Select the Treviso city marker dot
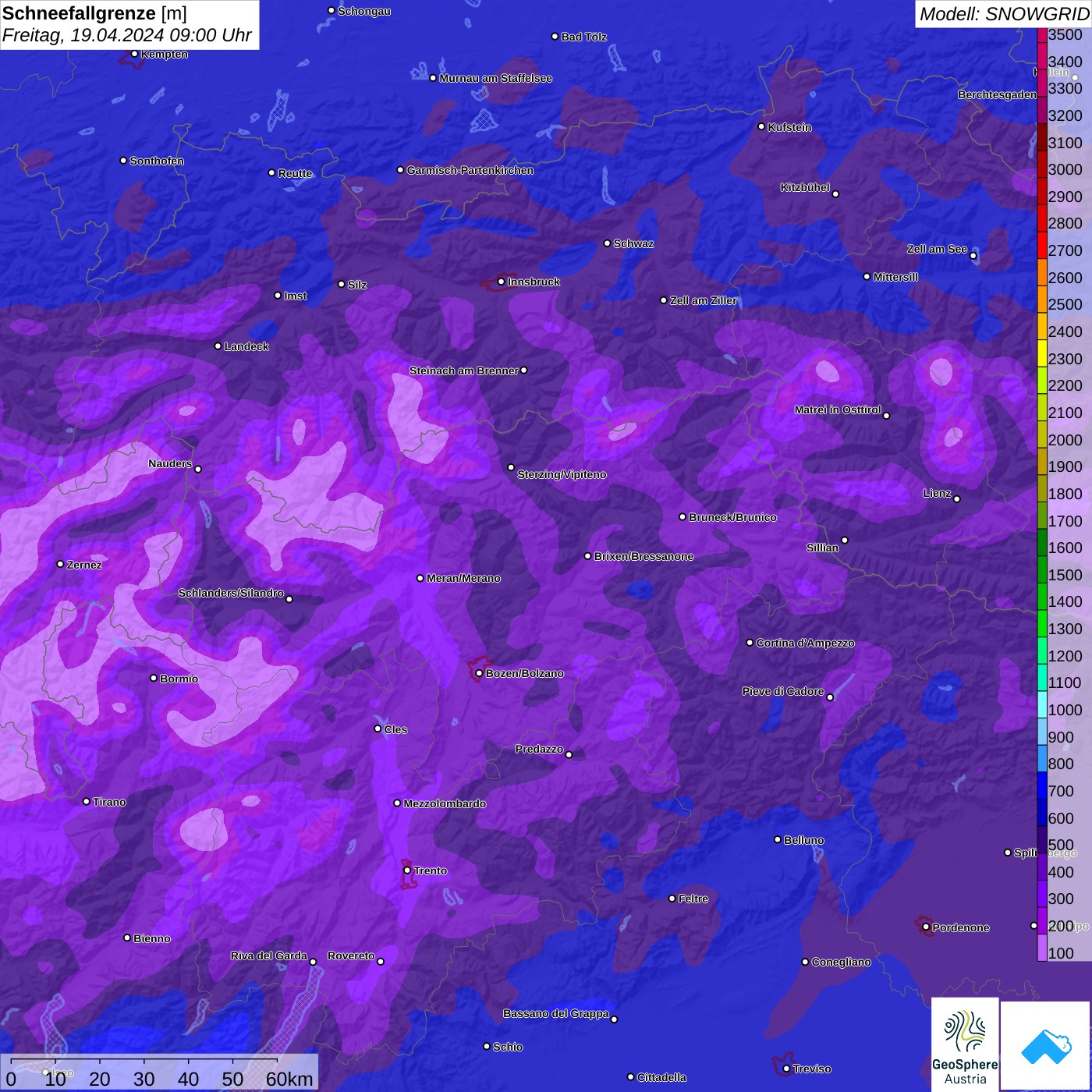 786,1069
